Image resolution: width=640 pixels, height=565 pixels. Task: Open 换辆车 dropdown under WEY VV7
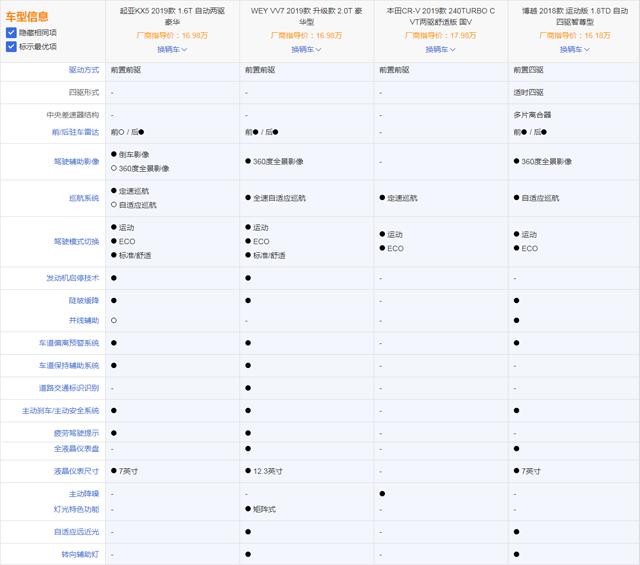click(306, 49)
